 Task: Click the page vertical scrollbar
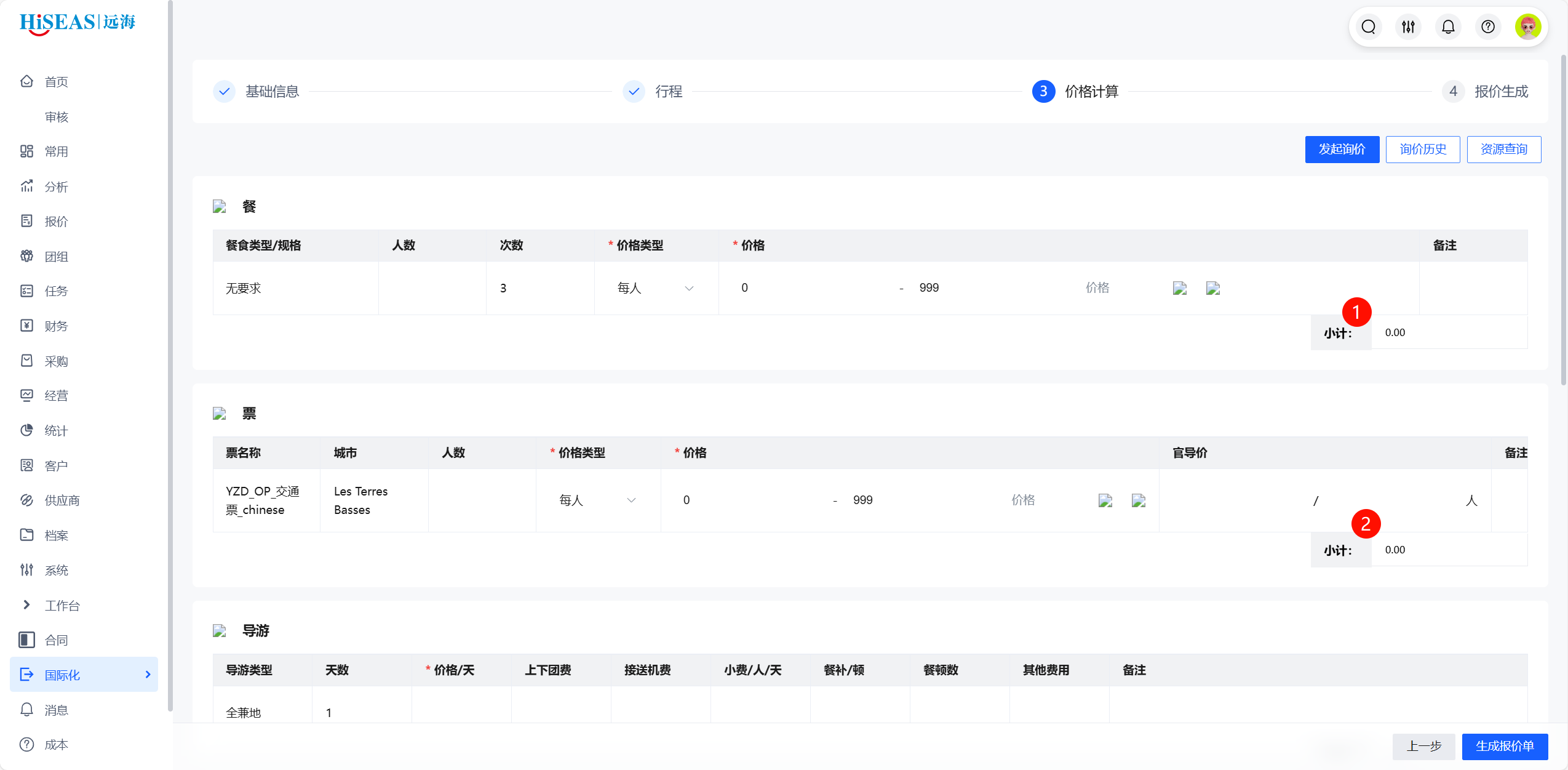(1563, 220)
